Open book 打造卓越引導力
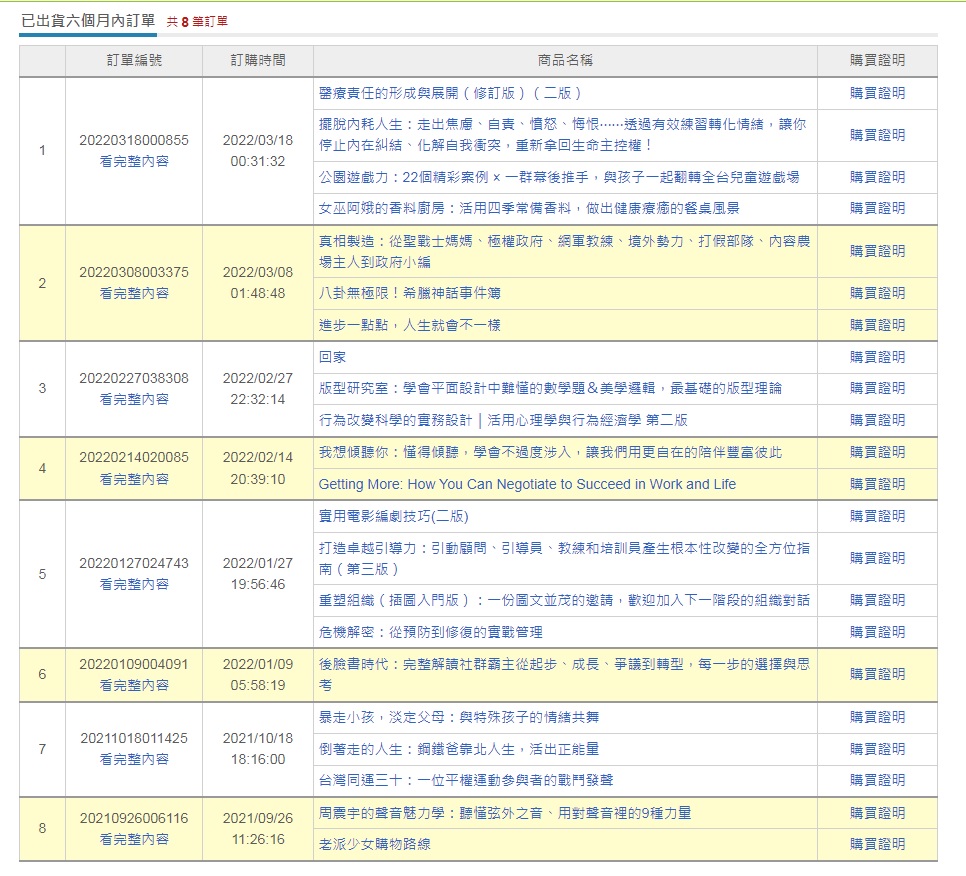Screen dimensions: 966x876 (x=564, y=558)
